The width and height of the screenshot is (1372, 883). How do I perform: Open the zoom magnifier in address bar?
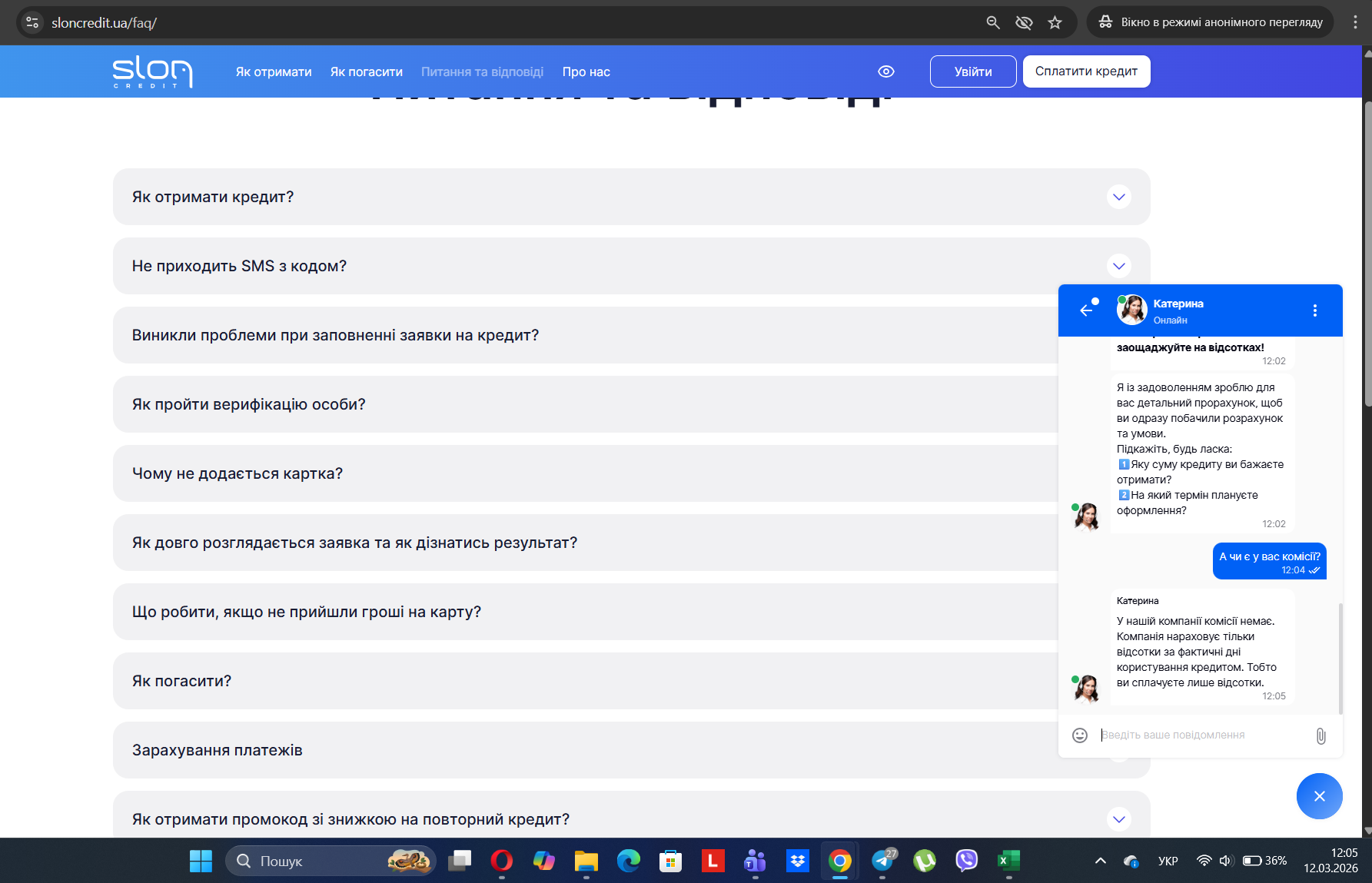[993, 22]
